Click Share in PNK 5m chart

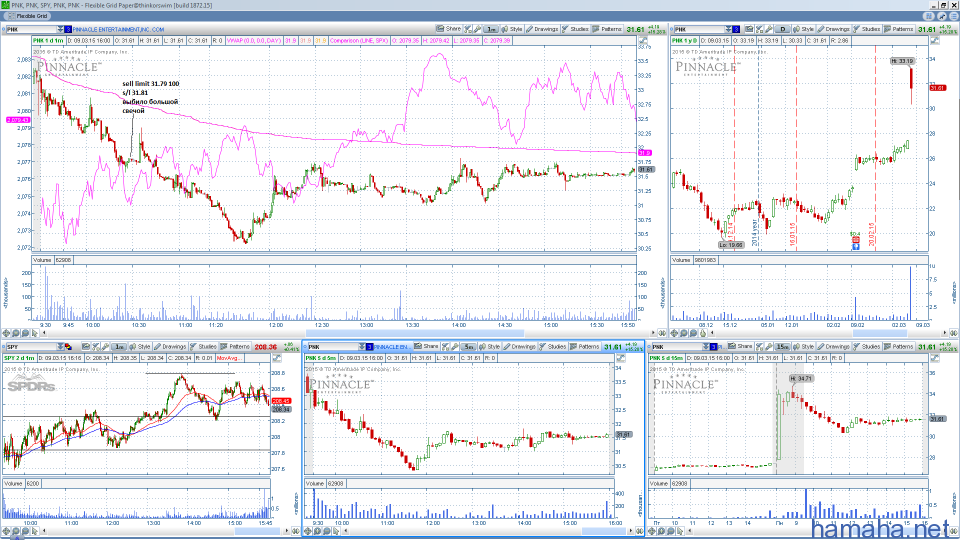coord(427,347)
